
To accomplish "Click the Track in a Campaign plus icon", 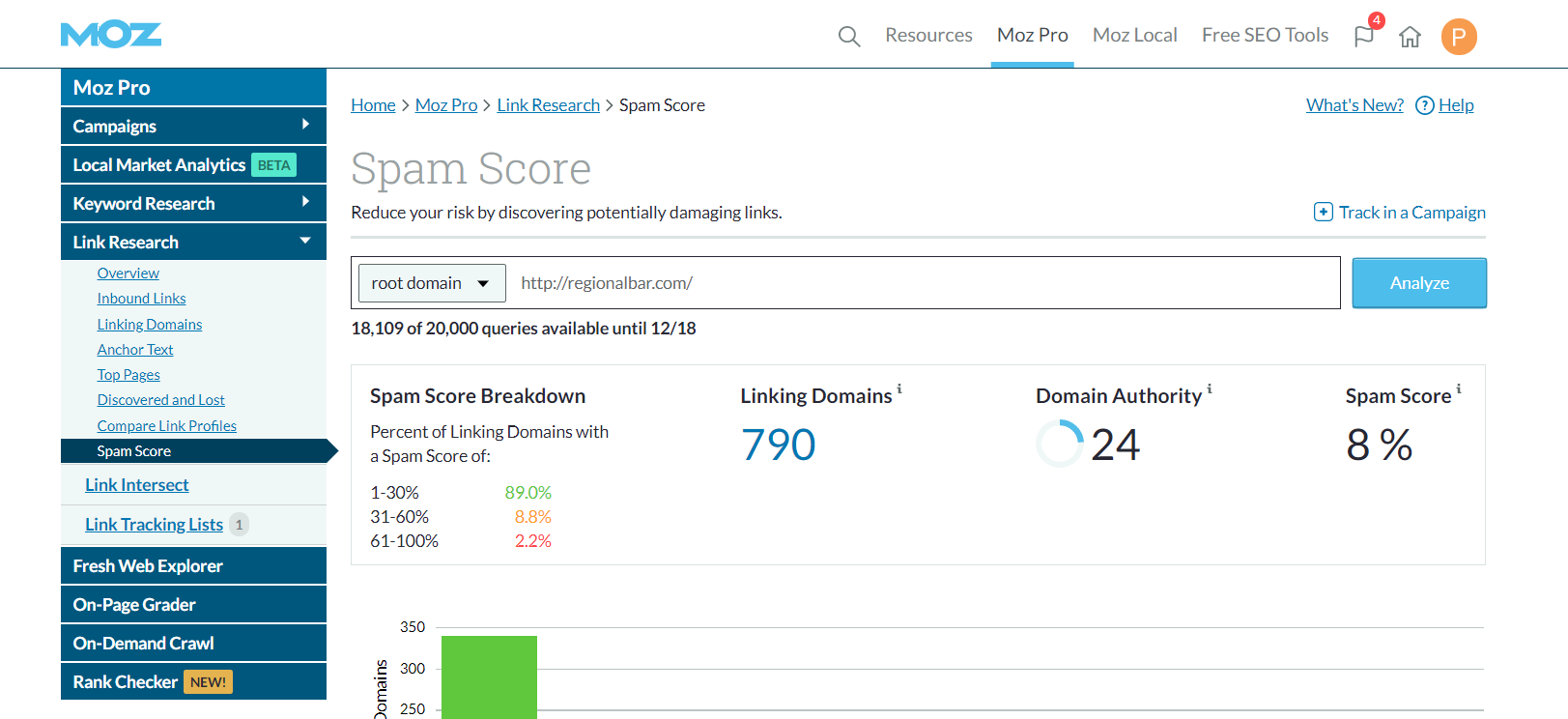I will pos(1323,213).
